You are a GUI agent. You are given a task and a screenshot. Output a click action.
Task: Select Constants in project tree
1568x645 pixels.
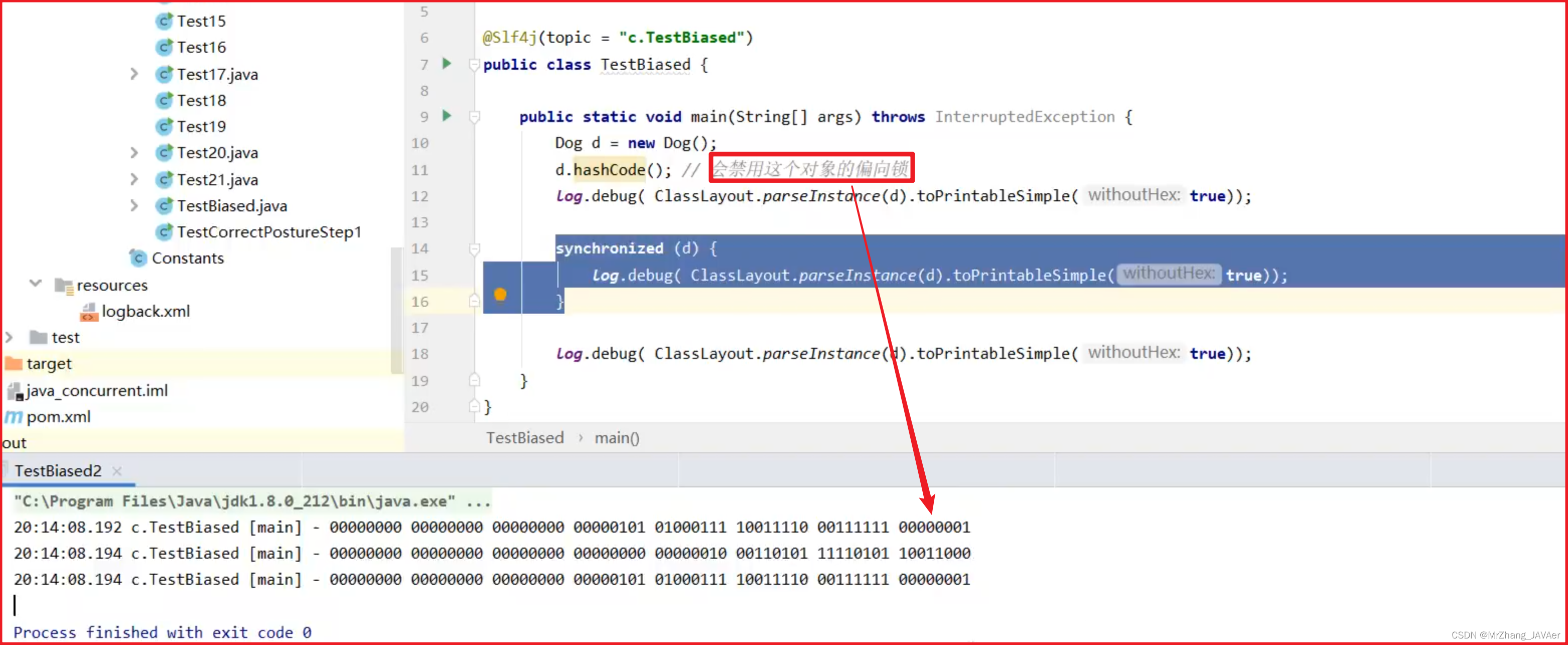point(188,258)
